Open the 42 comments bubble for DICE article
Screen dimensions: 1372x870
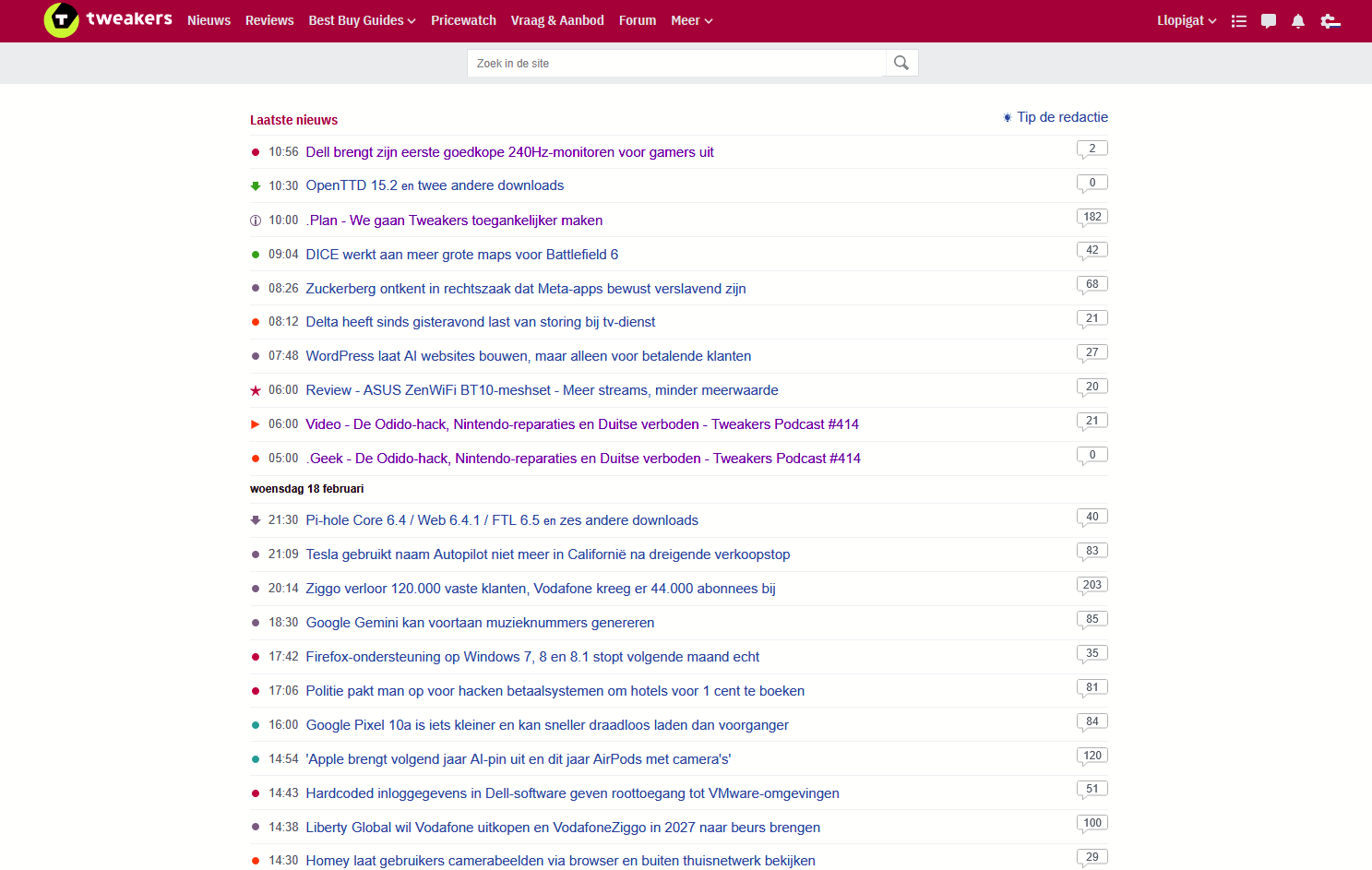(x=1092, y=251)
